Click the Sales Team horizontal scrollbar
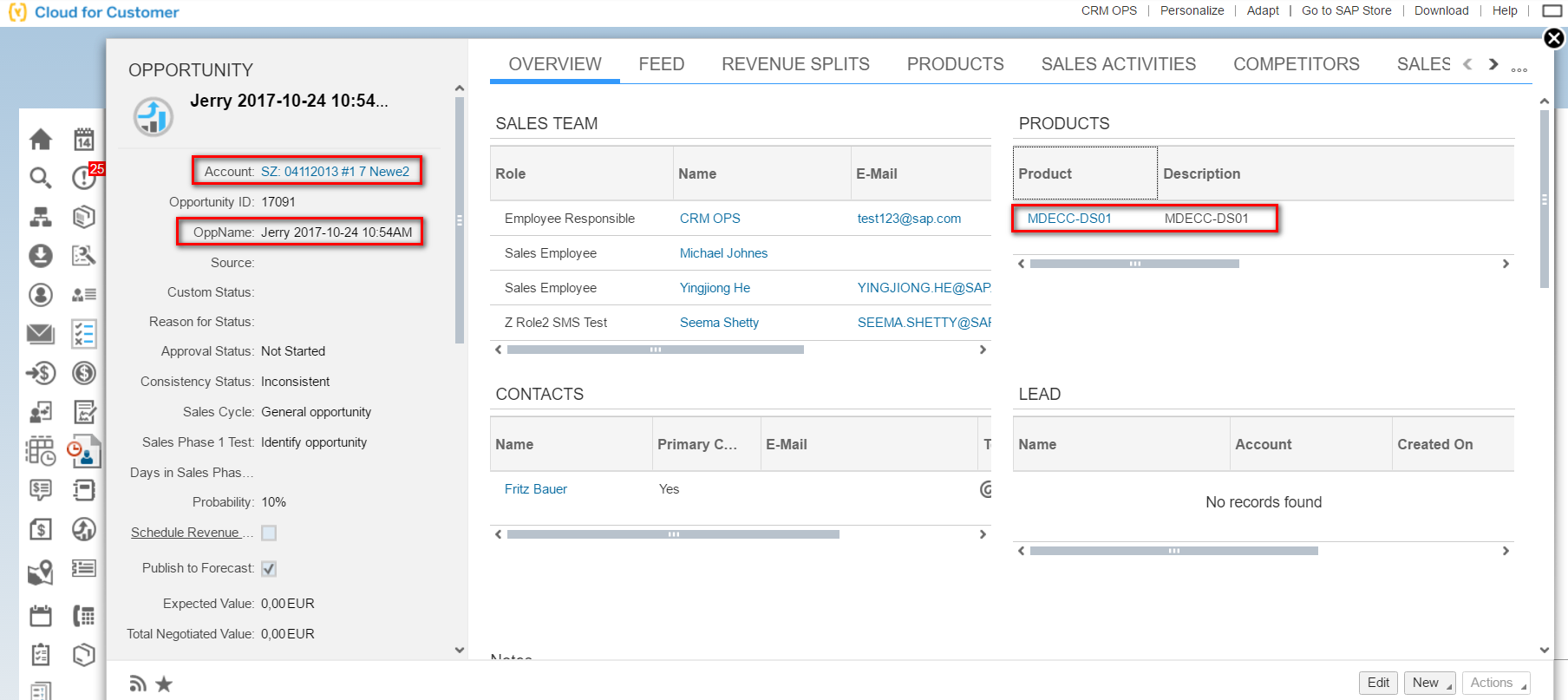 tap(656, 350)
